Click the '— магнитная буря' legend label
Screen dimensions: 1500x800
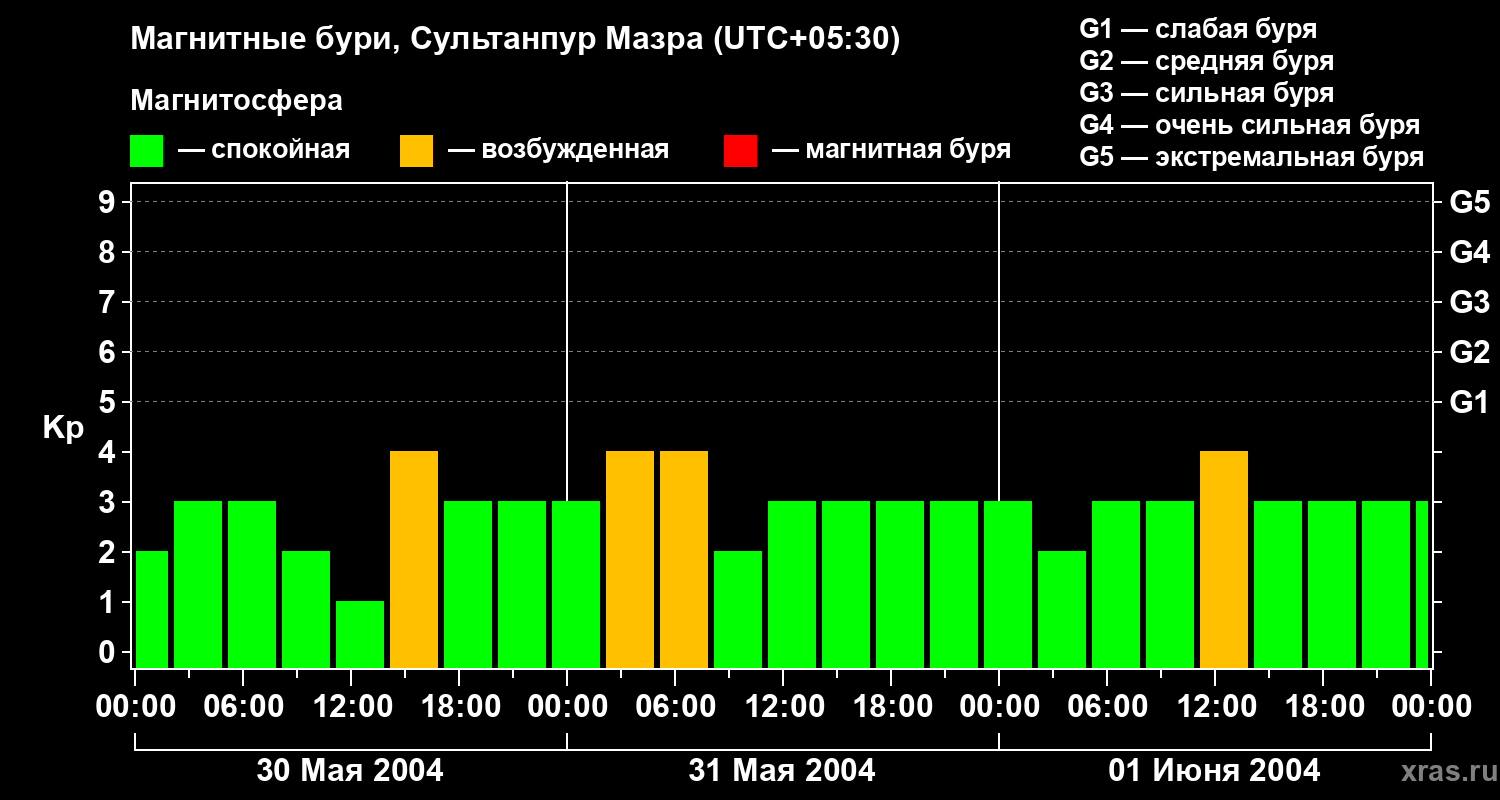pyautogui.click(x=892, y=150)
